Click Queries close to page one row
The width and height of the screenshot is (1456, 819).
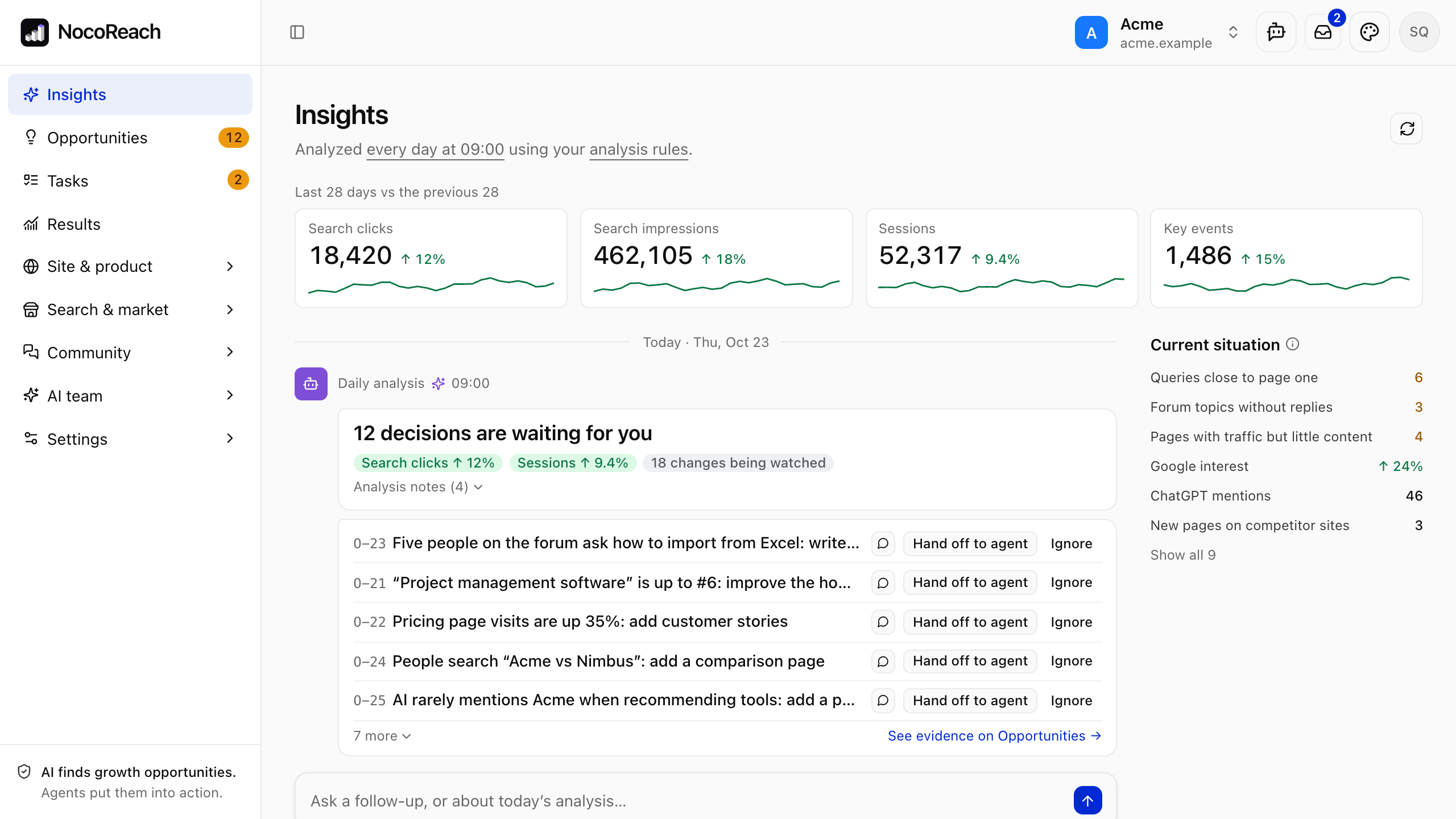coord(1287,378)
